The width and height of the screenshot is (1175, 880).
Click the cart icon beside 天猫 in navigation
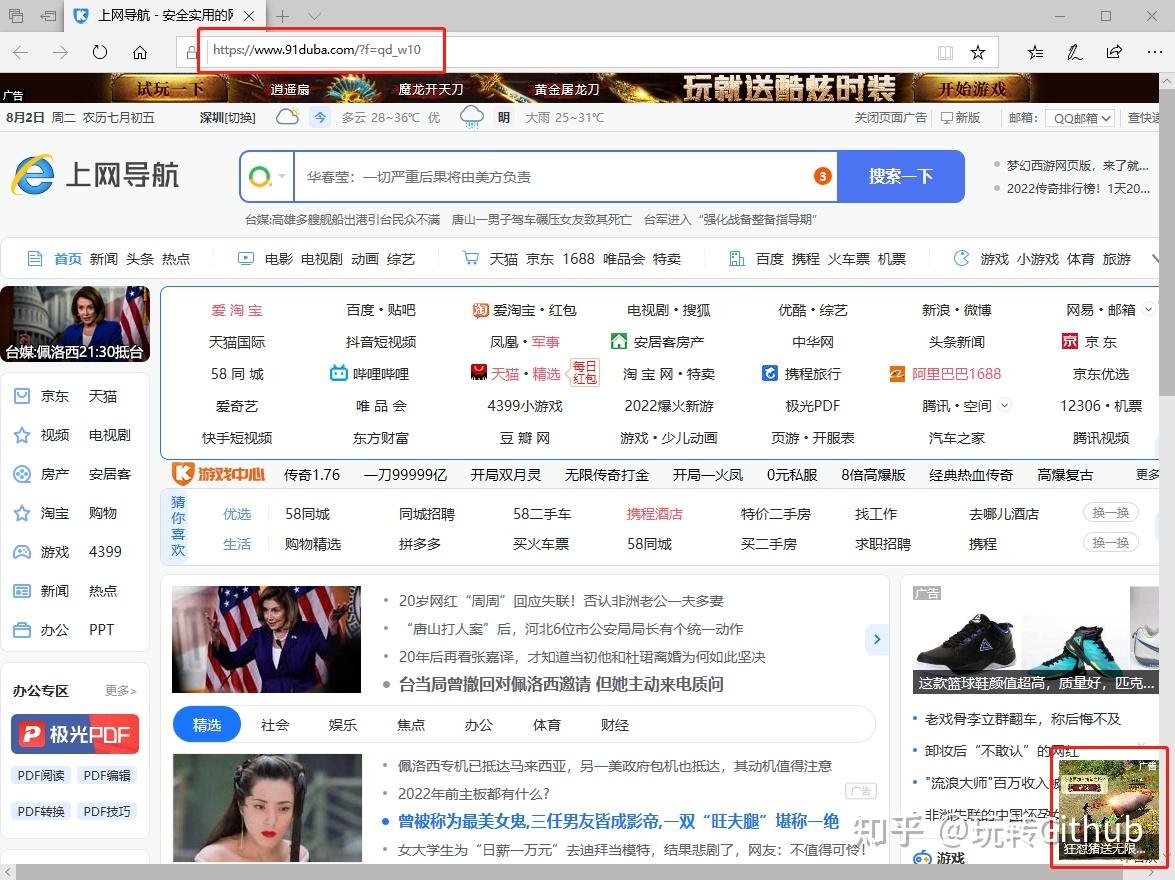470,258
